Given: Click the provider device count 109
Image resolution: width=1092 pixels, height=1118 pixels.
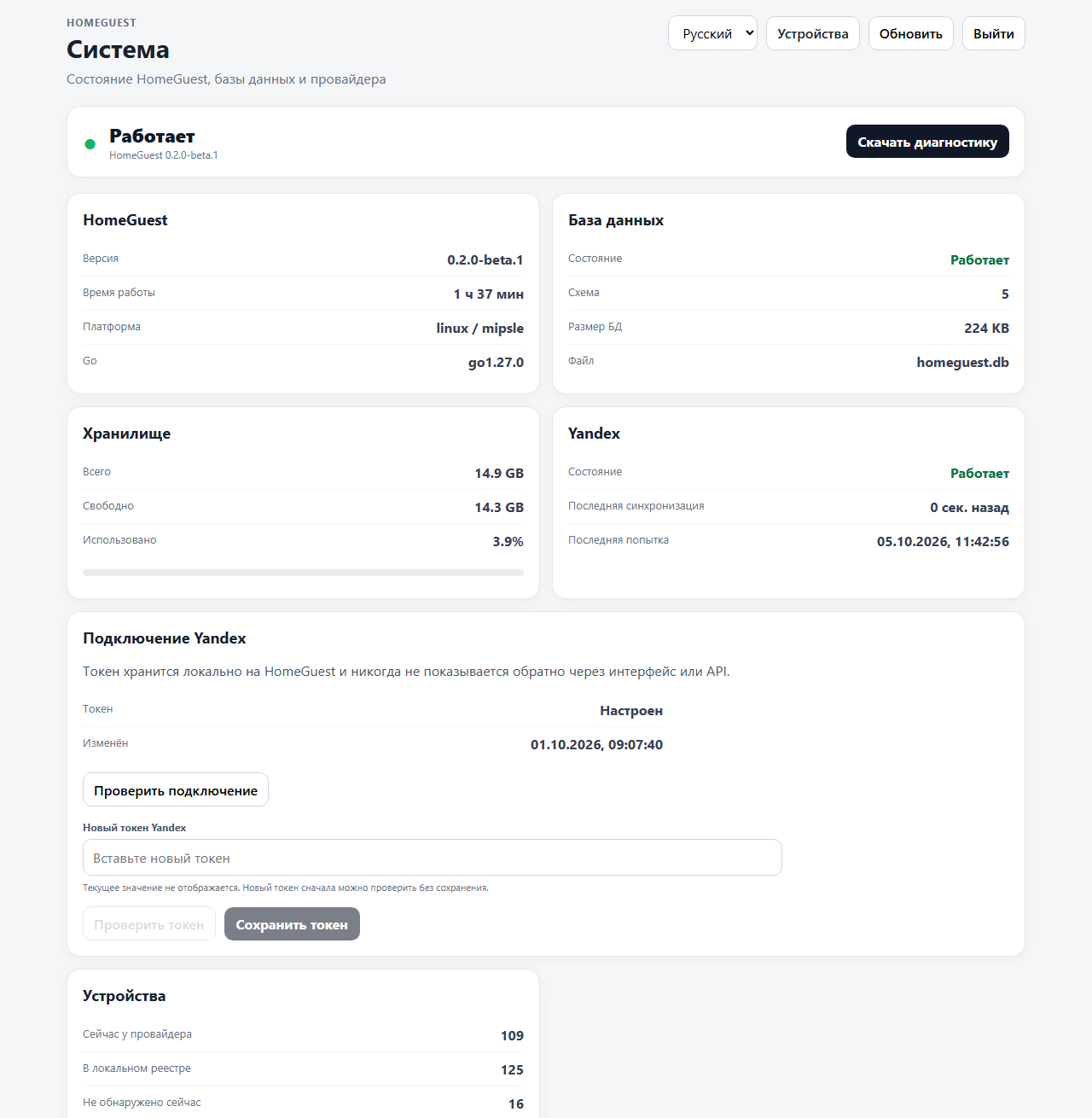Looking at the screenshot, I should [x=512, y=1036].
